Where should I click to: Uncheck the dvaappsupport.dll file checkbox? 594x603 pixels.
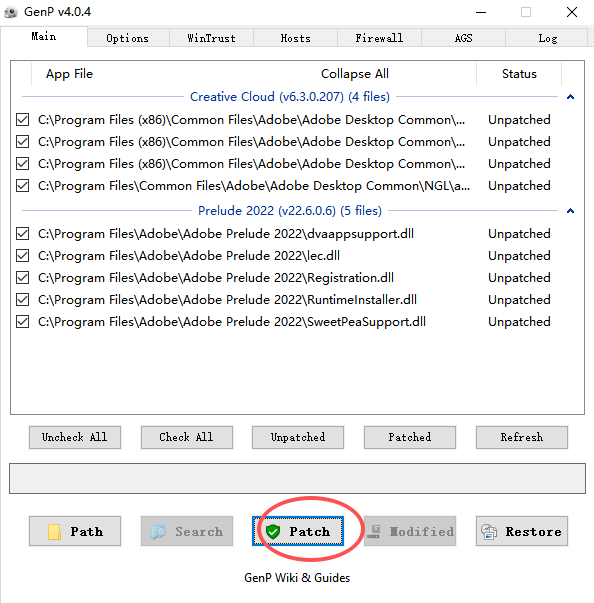pos(23,233)
